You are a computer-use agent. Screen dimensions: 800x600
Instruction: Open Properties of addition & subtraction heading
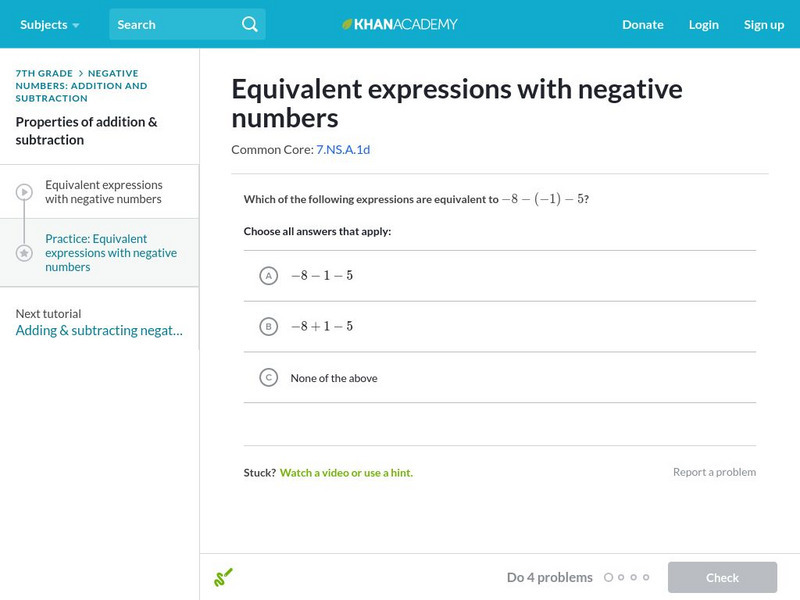click(86, 131)
